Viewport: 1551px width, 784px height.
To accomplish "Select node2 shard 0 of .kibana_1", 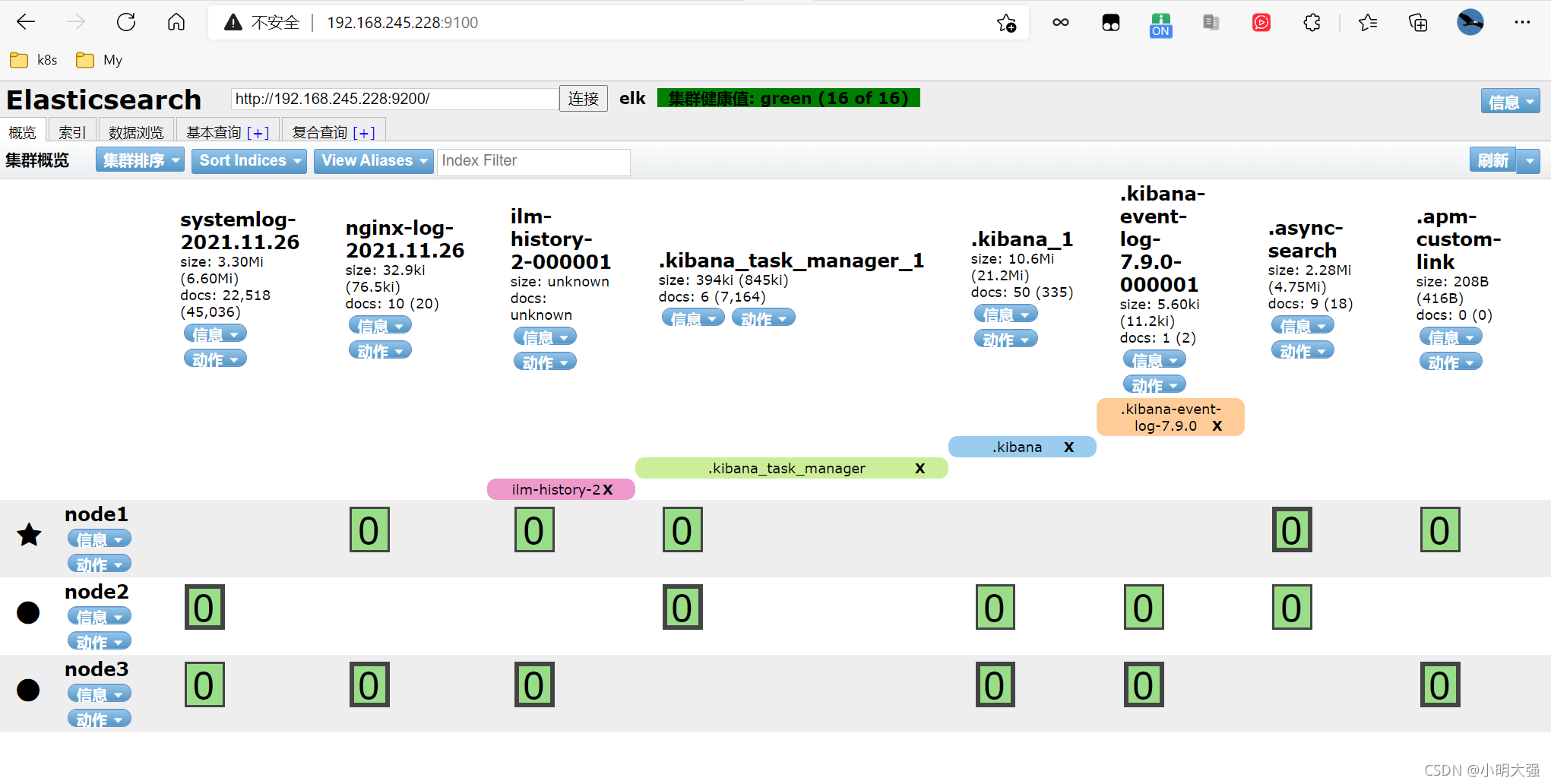I will click(x=995, y=607).
